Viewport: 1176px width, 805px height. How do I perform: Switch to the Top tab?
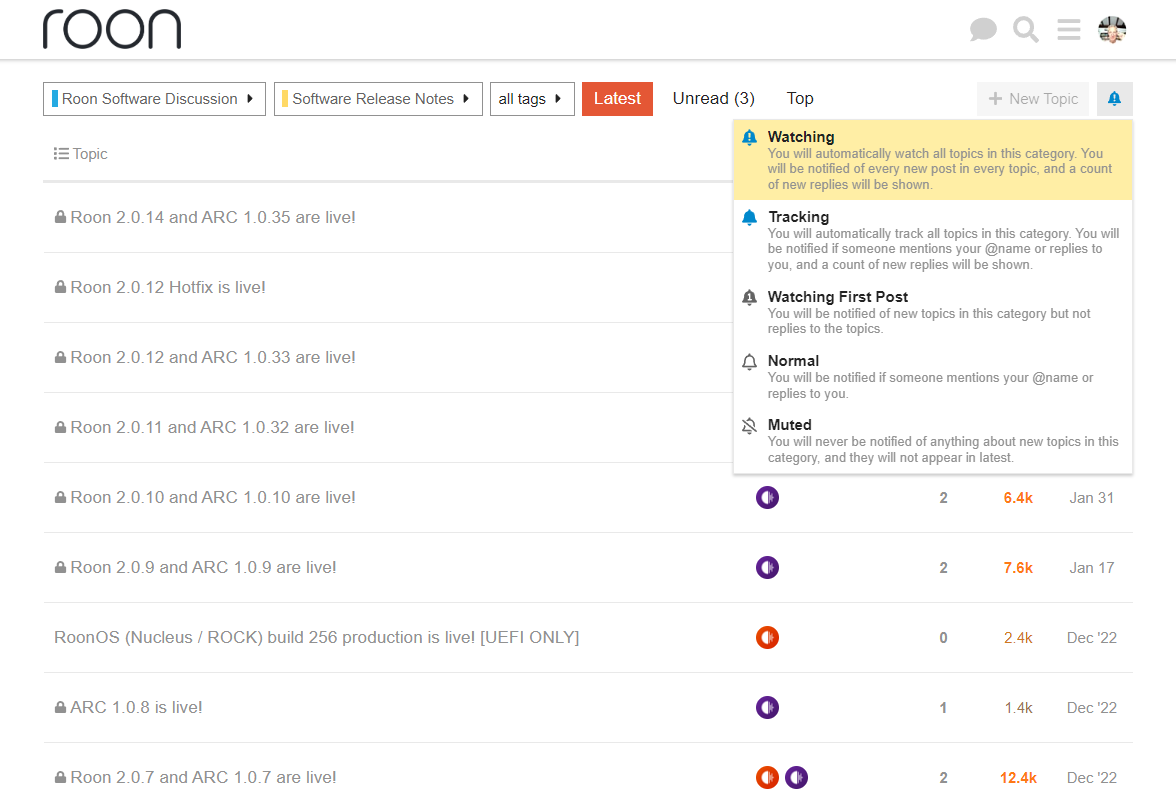[x=800, y=99]
